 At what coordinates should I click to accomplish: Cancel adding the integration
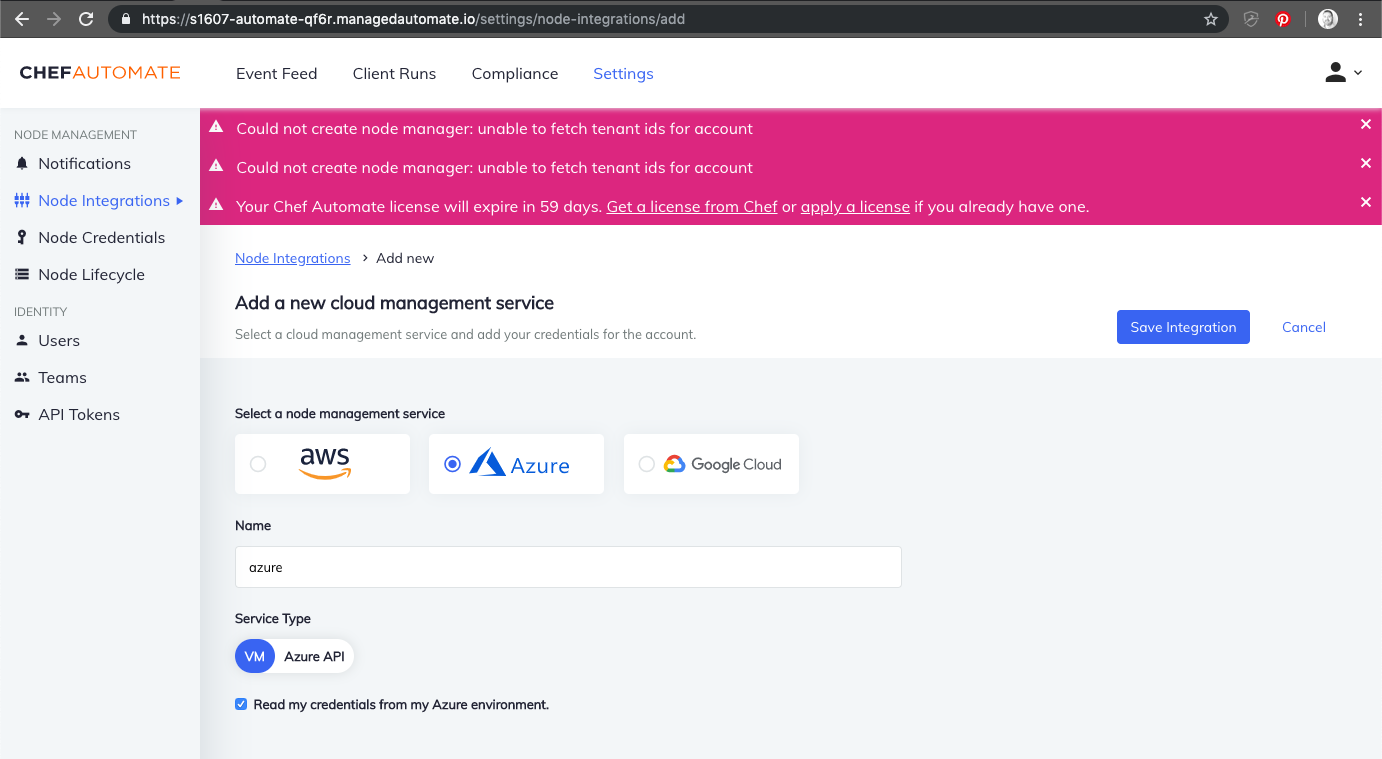click(x=1304, y=327)
